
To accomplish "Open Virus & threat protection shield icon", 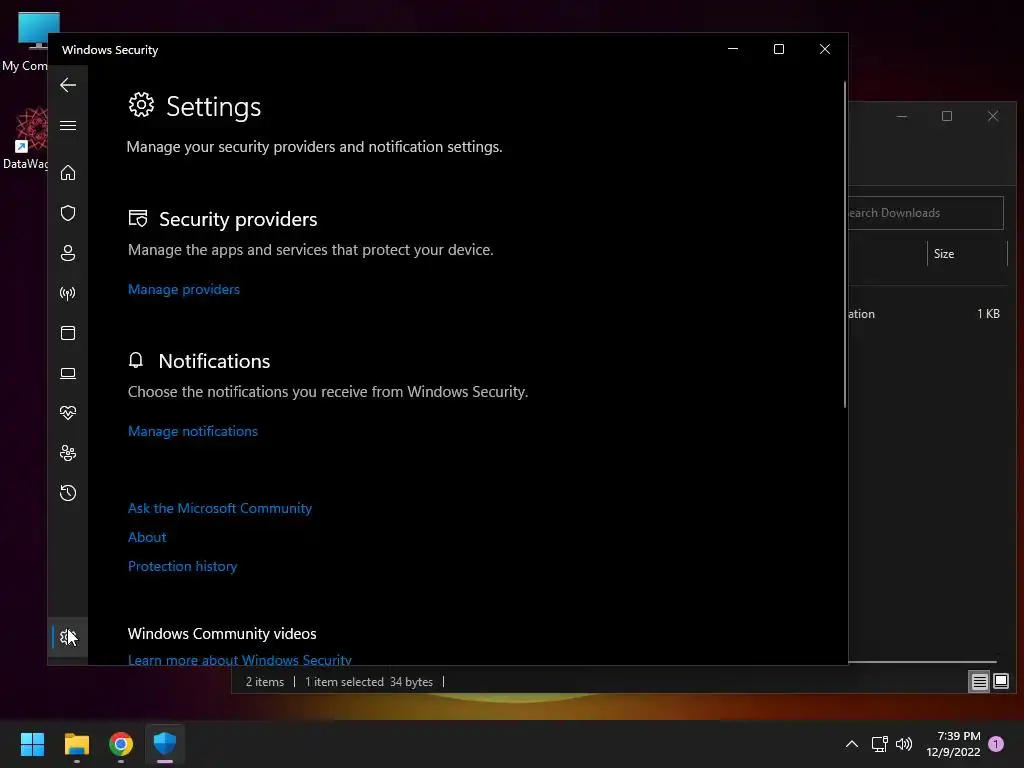I will (68, 213).
